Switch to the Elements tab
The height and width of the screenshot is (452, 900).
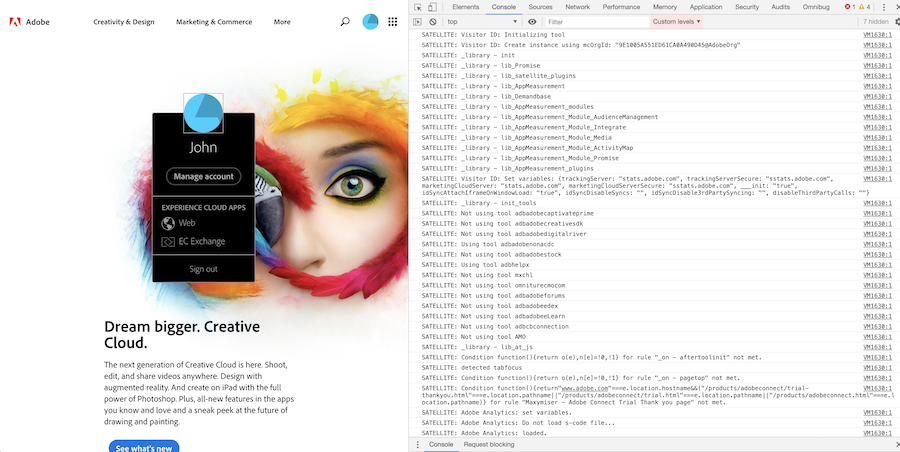[465, 7]
